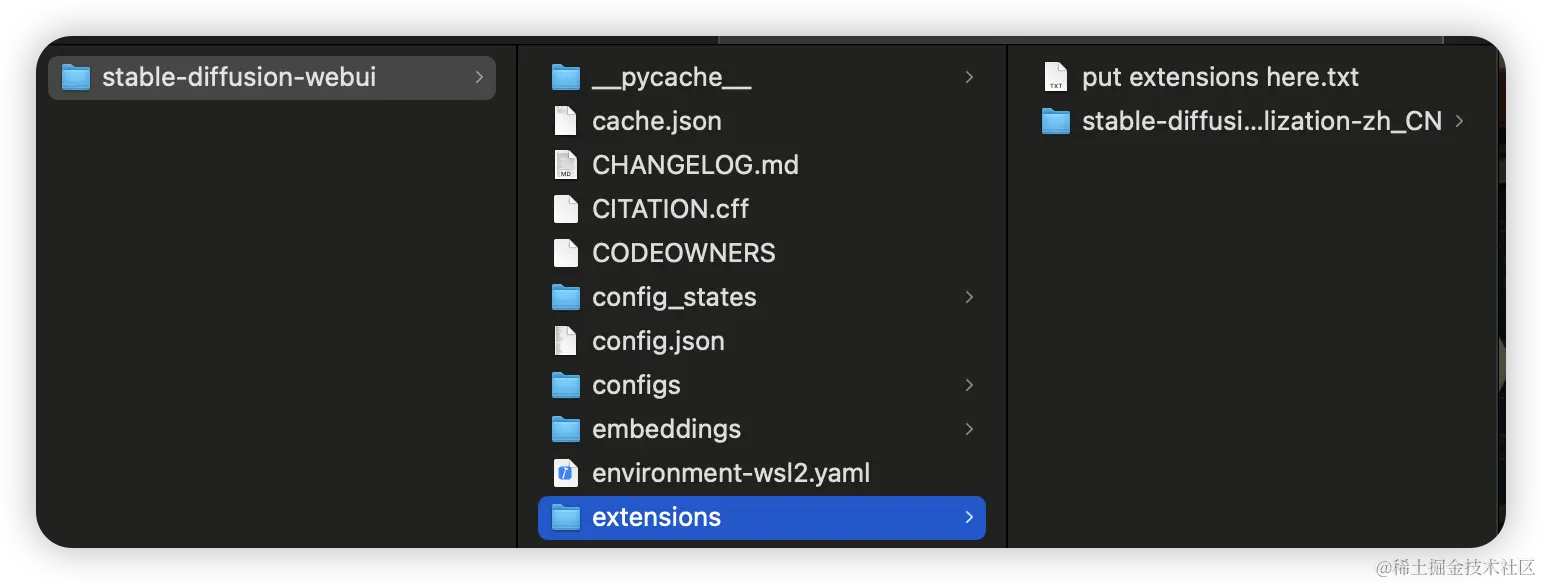Select the CODEOWNERS file name
Screen dimensions: 1542x584
click(684, 253)
